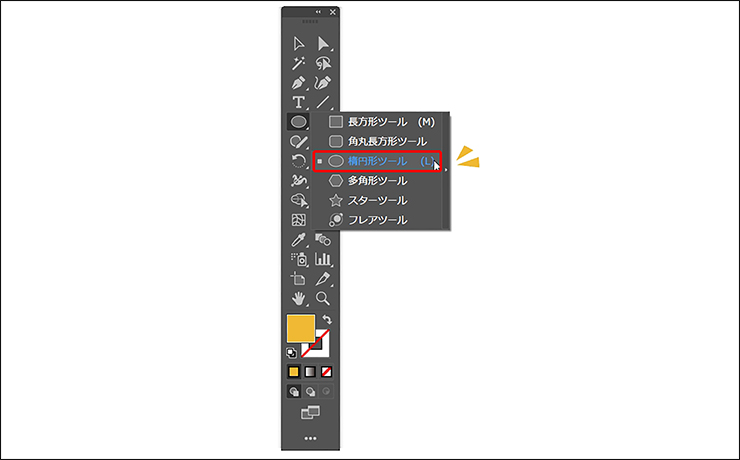This screenshot has width=740, height=460.
Task: Select the Pen tool
Action: [x=298, y=83]
